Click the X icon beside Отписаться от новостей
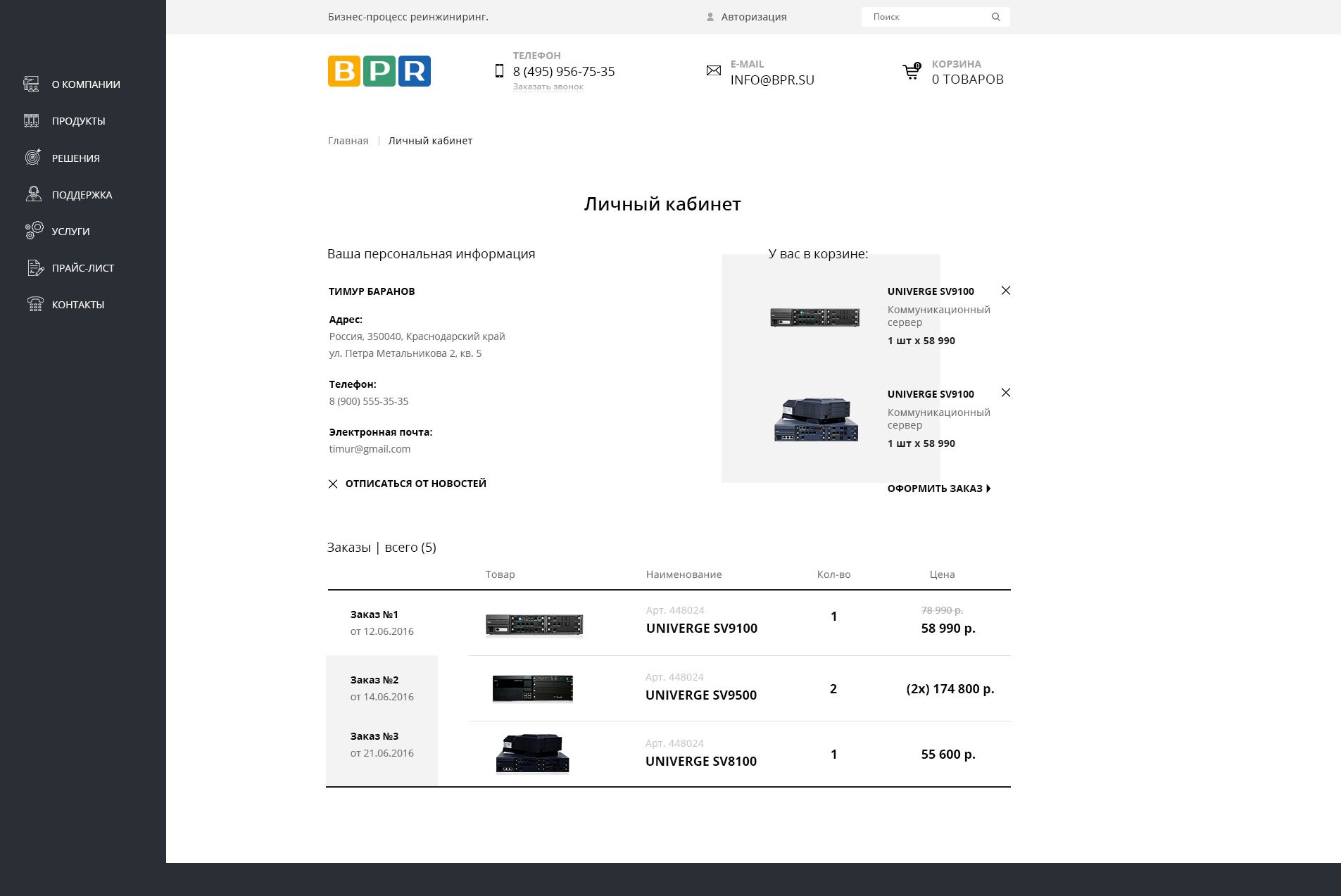This screenshot has width=1341, height=896. 333,484
